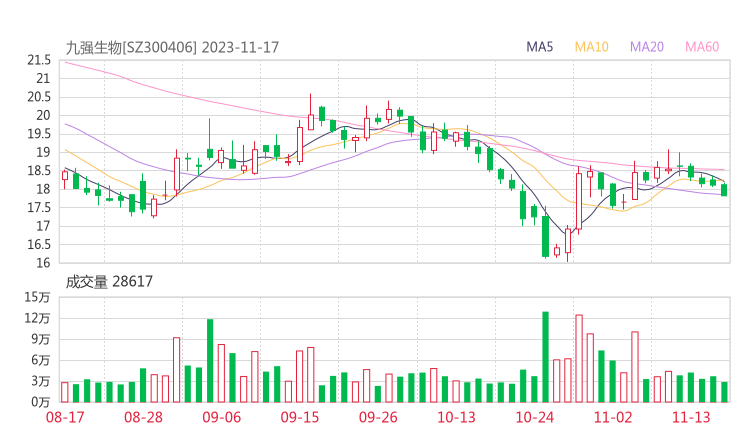Click the 09-26 date label
This screenshot has width=740, height=440.
[378, 417]
